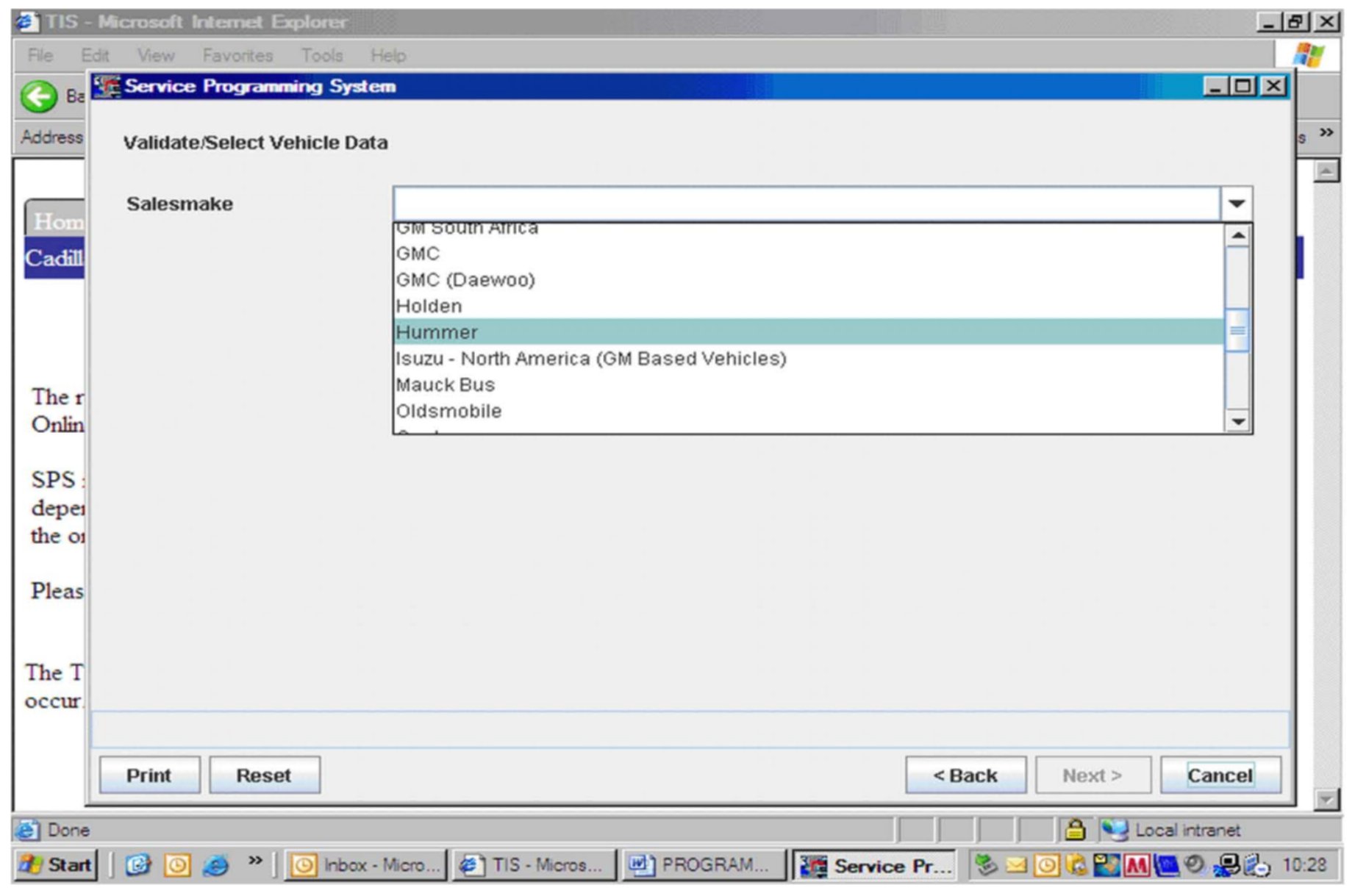Open Outlook from the quick launch bar
Image resolution: width=1355 pixels, height=896 pixels.
[x=176, y=865]
